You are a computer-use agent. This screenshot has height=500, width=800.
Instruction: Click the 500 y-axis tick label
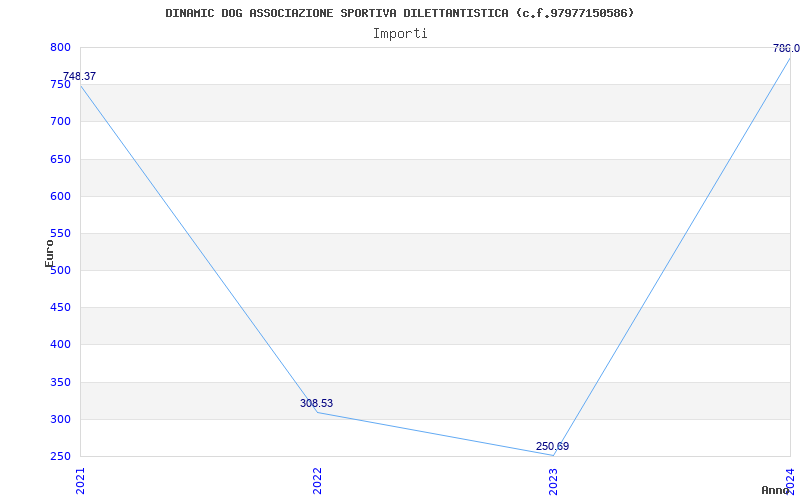click(x=60, y=270)
